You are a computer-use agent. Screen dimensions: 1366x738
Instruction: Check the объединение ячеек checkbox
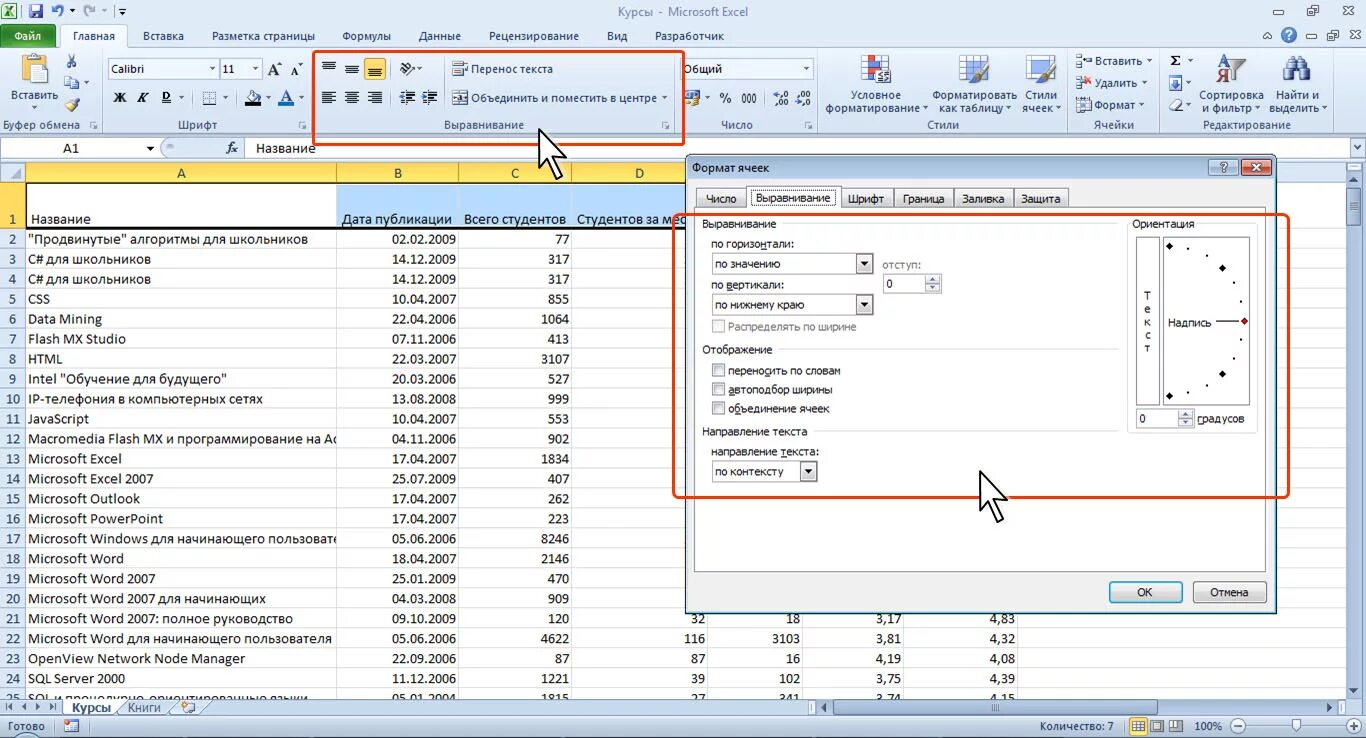[x=718, y=408]
